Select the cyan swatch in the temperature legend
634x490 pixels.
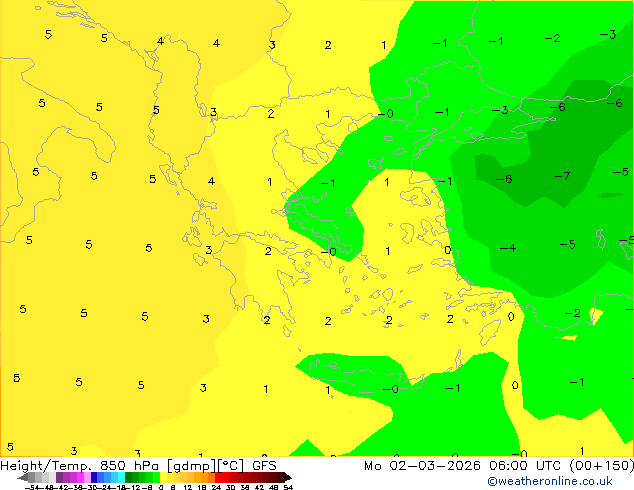(x=121, y=478)
